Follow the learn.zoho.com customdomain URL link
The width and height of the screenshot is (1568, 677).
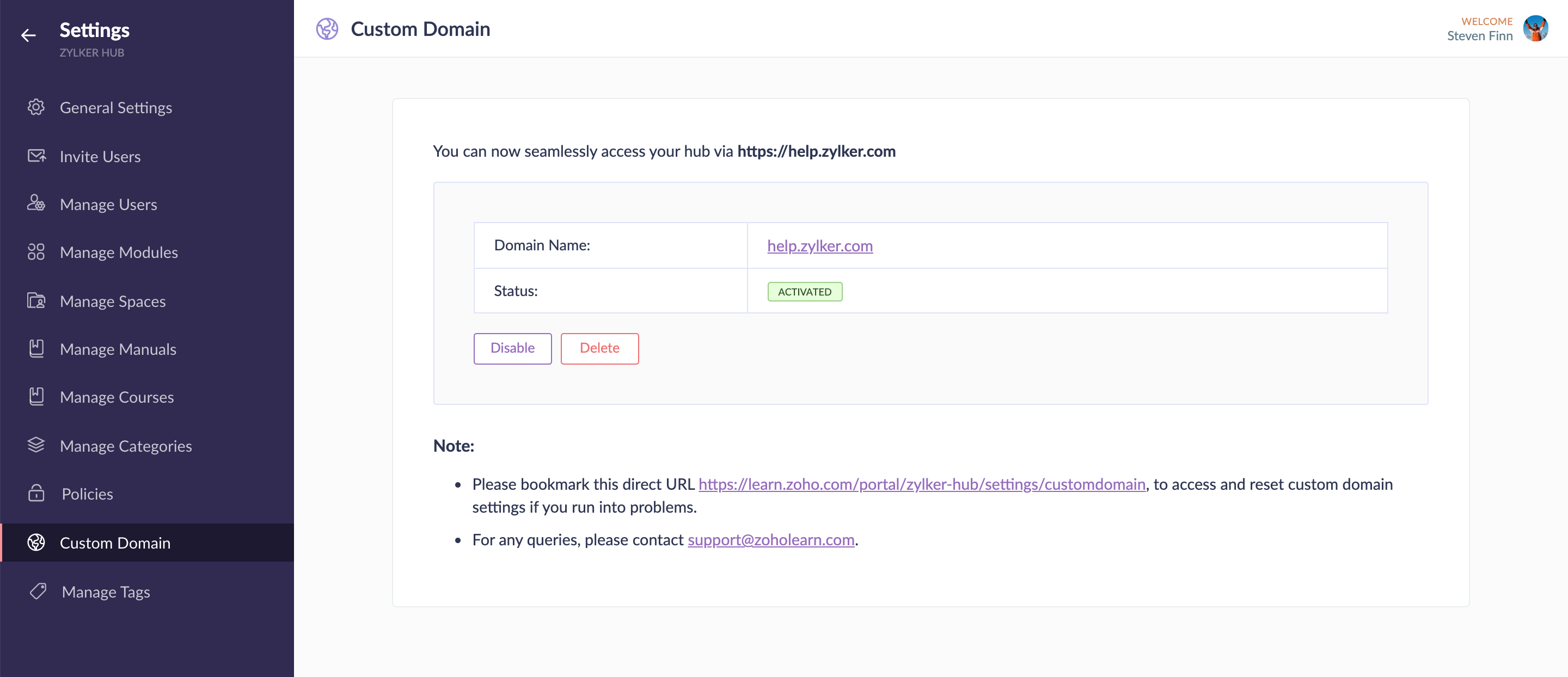coord(921,484)
